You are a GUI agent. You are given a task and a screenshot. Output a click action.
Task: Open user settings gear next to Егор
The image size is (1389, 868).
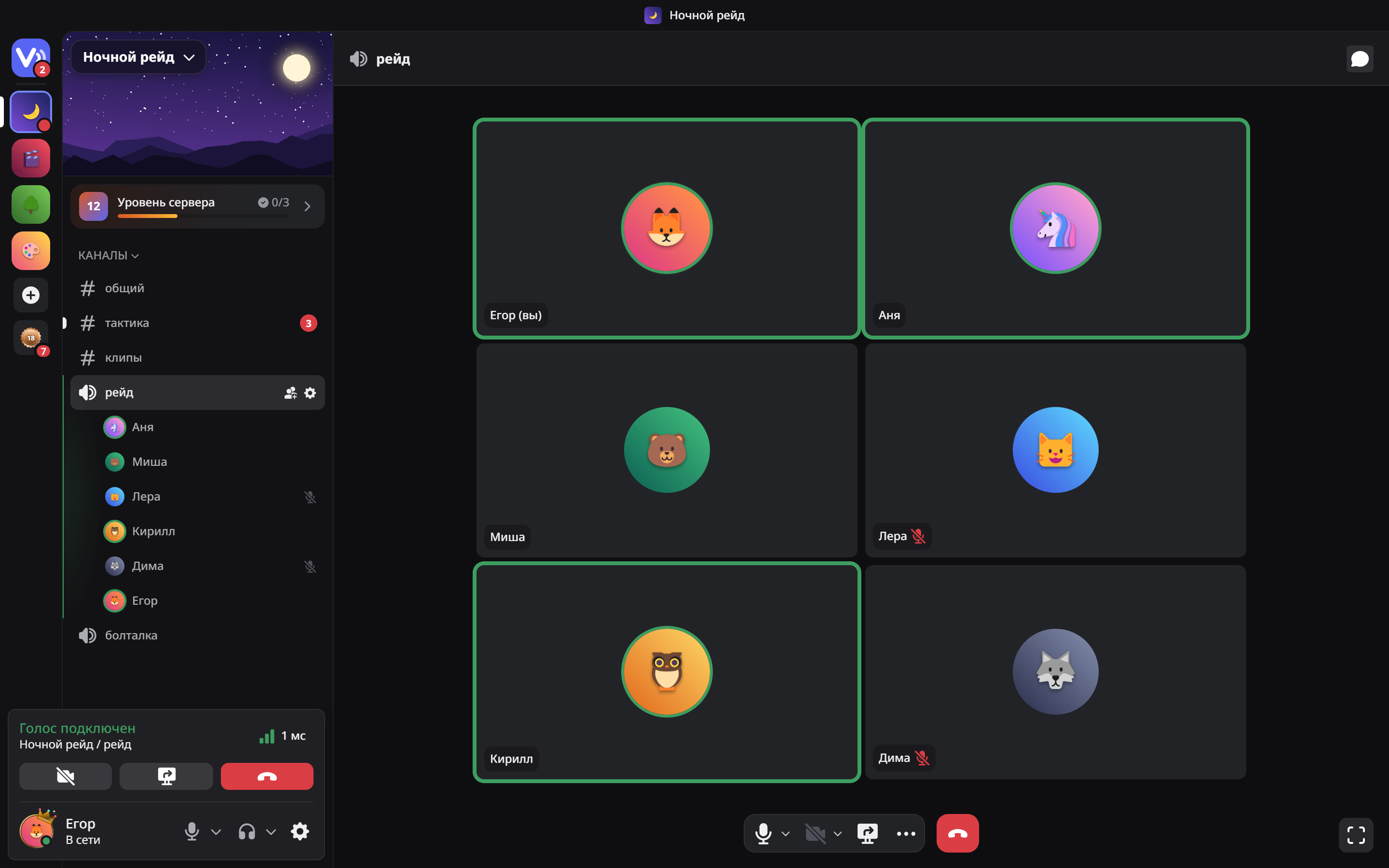click(x=300, y=831)
